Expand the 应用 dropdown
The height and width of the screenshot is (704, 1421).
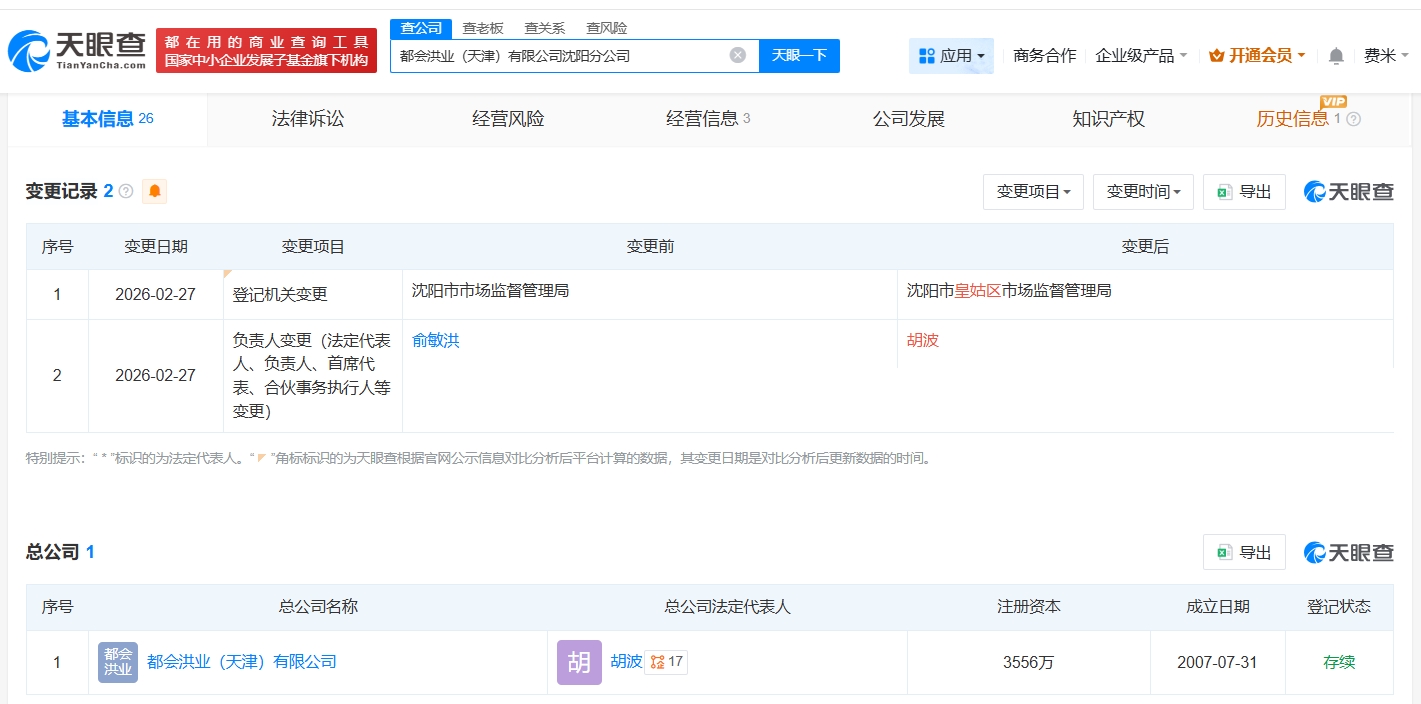tap(951, 56)
